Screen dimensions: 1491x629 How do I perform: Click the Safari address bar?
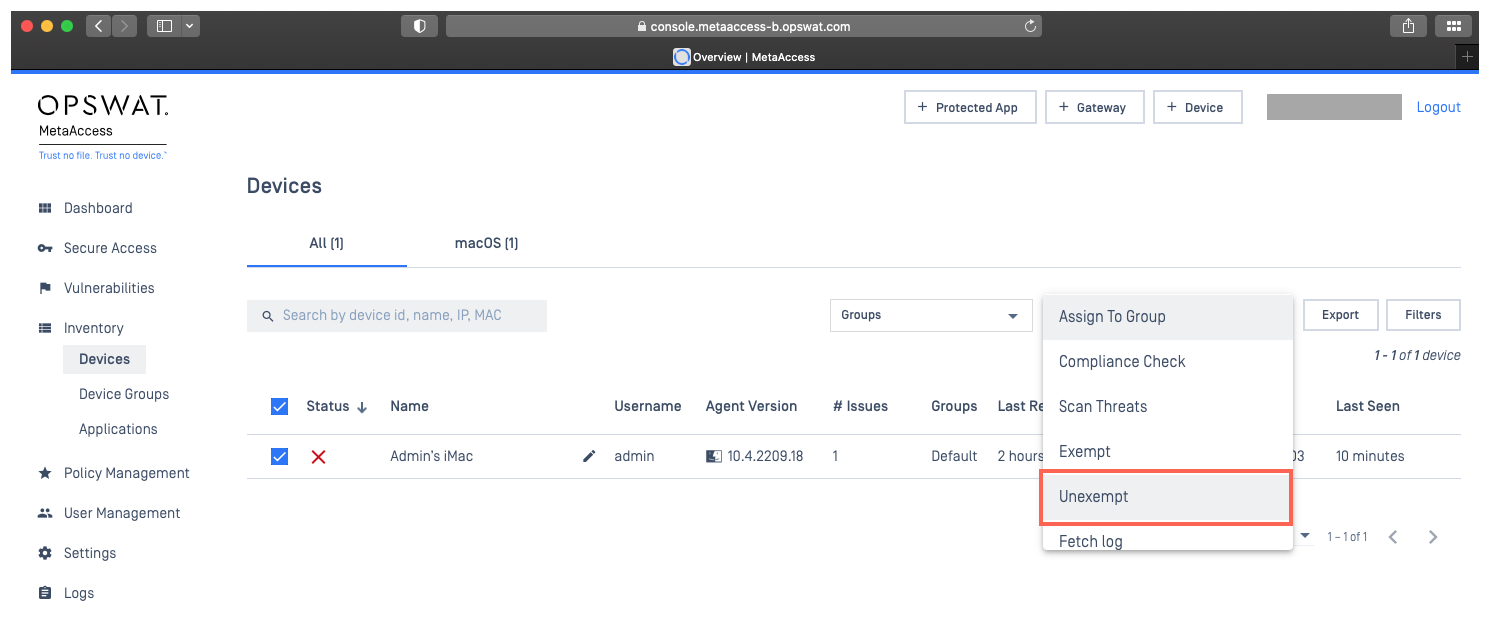click(744, 27)
